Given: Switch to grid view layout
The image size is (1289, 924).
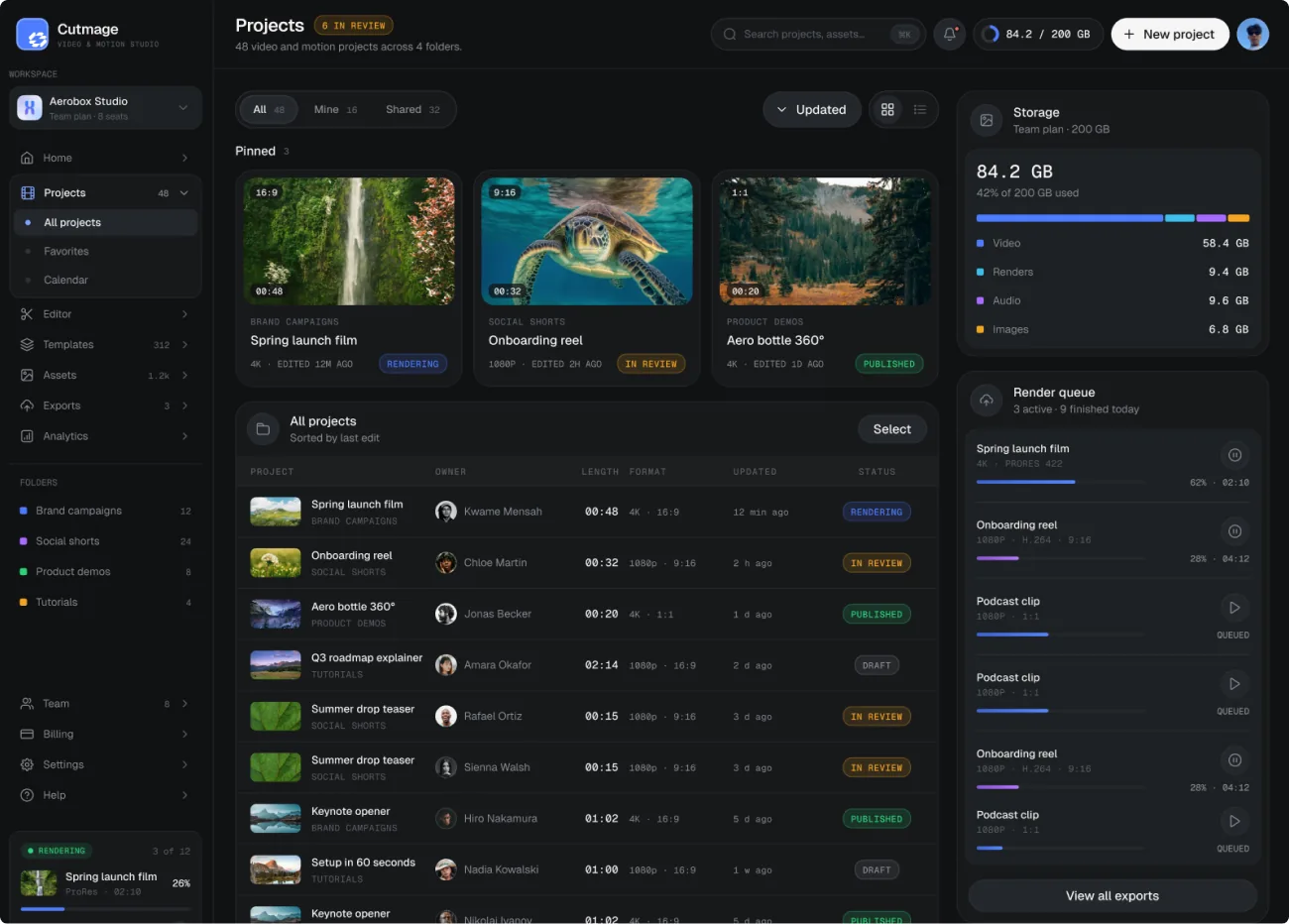Looking at the screenshot, I should point(887,110).
